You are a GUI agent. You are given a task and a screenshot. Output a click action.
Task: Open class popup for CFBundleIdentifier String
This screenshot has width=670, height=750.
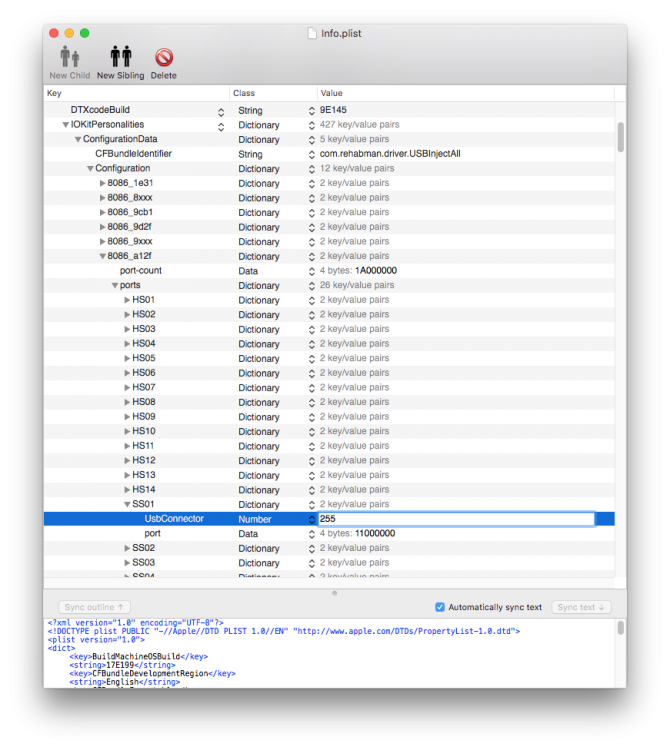coord(311,154)
